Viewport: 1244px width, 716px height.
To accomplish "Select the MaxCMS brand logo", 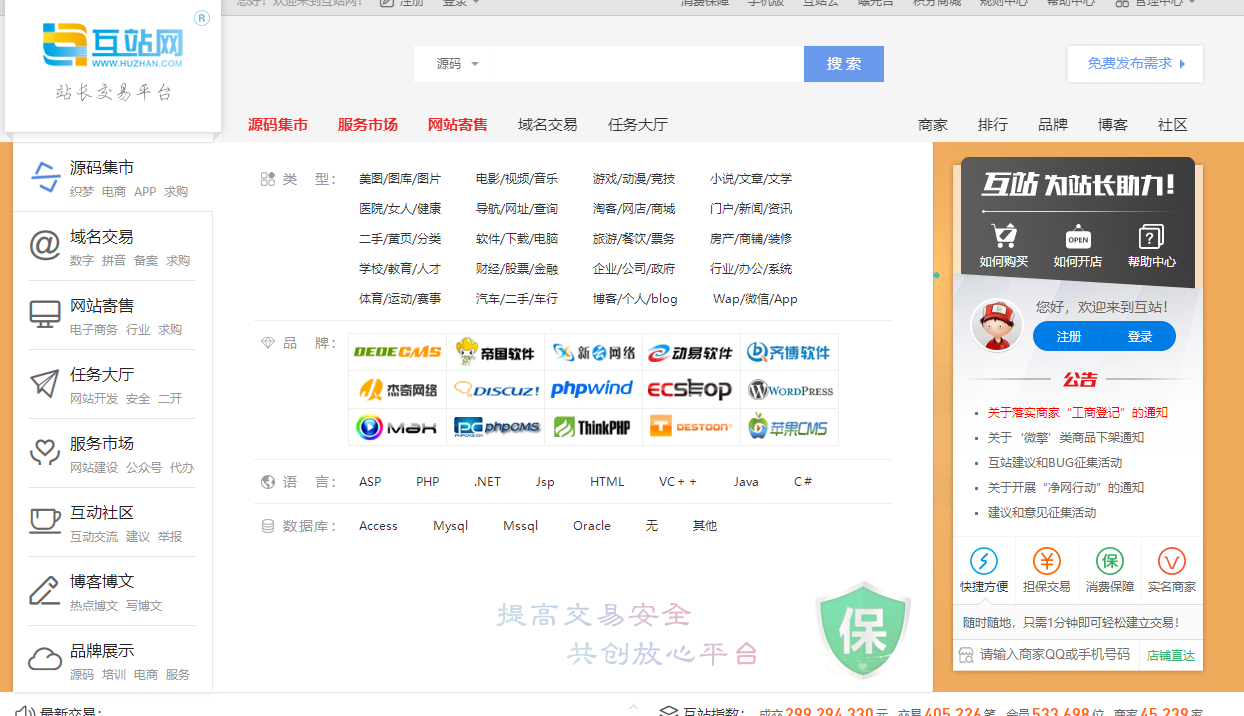I will pos(398,427).
